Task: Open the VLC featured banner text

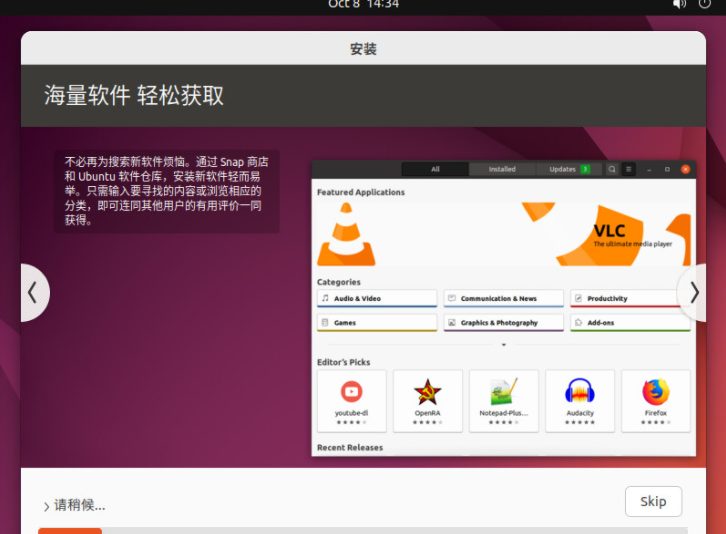Action: pyautogui.click(x=632, y=235)
